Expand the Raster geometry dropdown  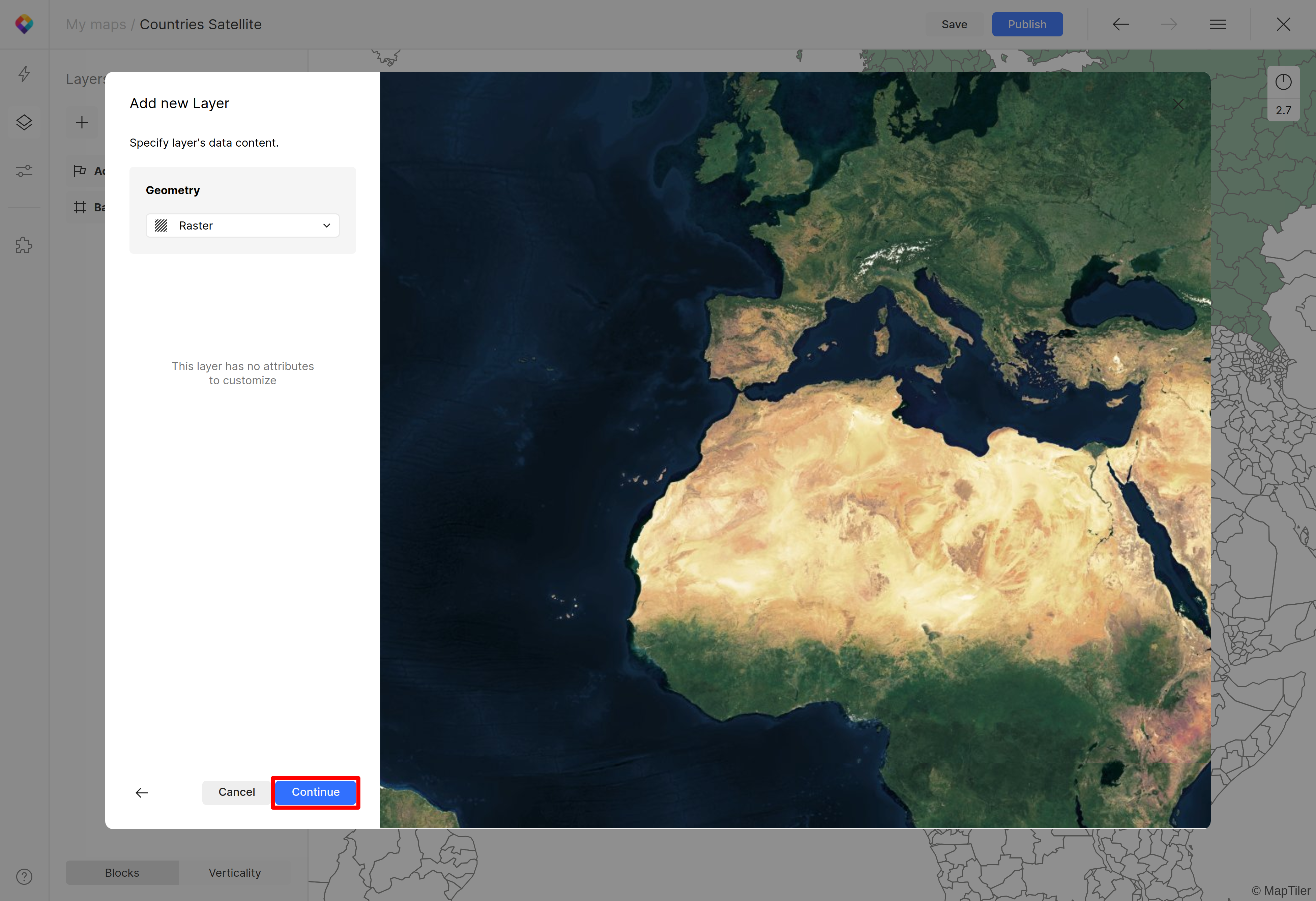point(242,226)
